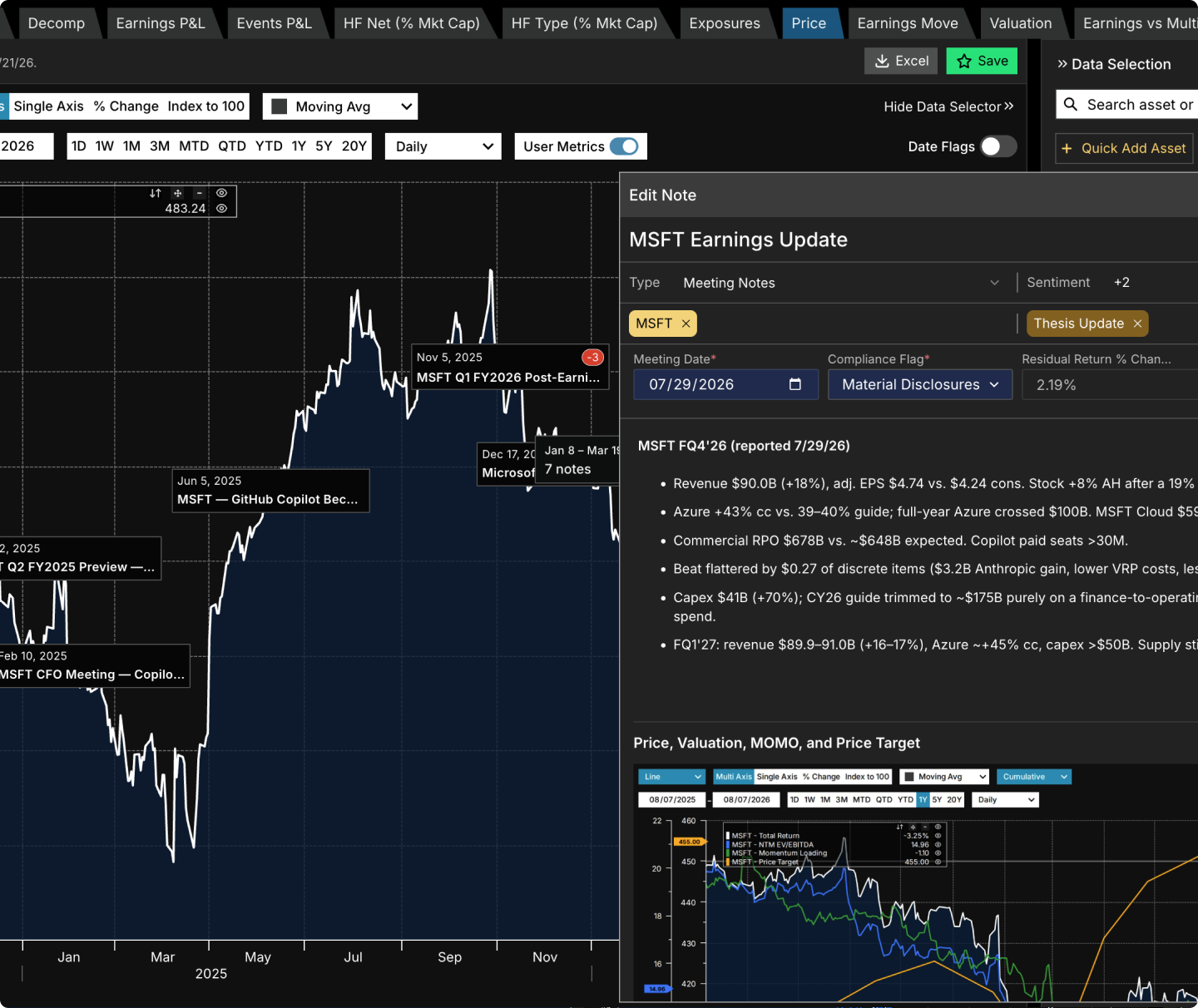Select the YTD range button

(x=269, y=146)
